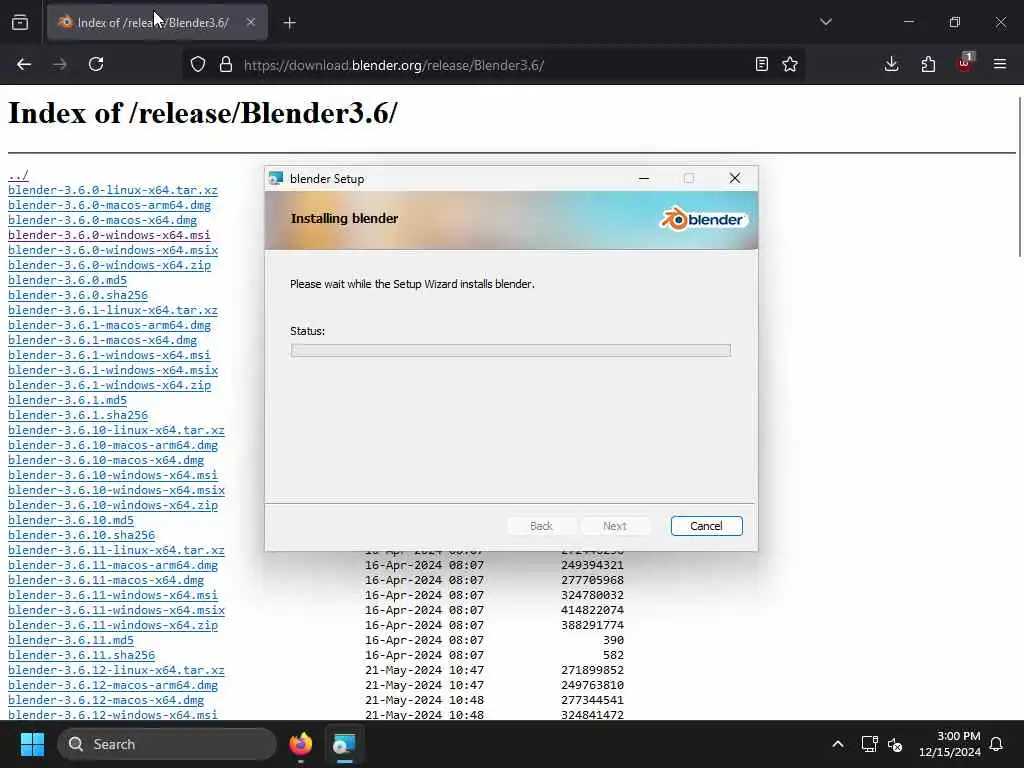
Task: Open a new tab with plus button
Action: 289,23
